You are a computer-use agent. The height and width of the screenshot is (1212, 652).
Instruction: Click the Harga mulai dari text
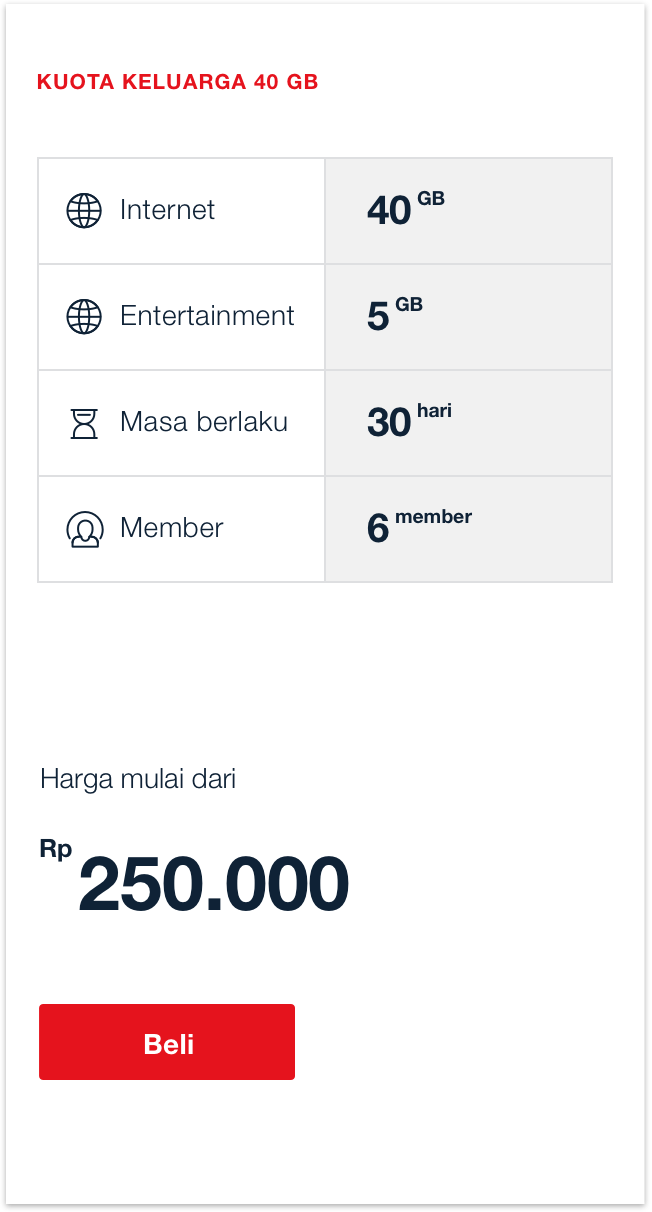coord(138,779)
